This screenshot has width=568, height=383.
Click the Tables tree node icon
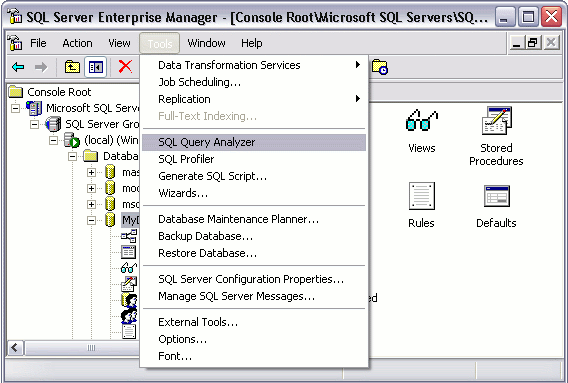[129, 252]
